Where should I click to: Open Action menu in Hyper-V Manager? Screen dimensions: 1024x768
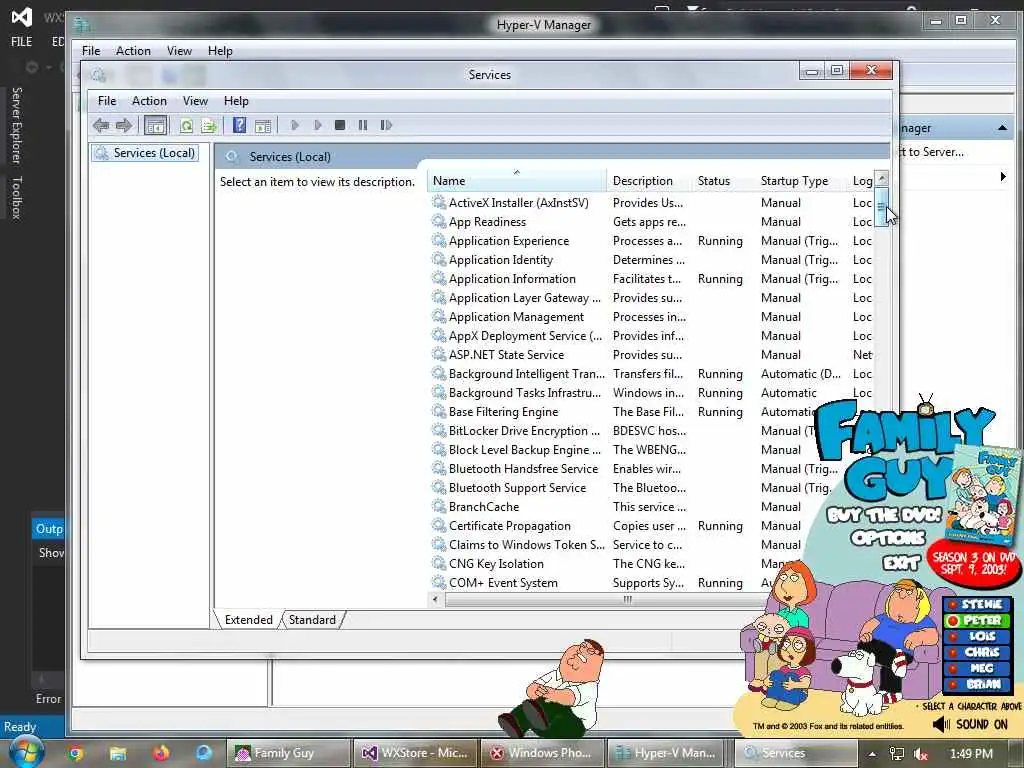tap(133, 51)
